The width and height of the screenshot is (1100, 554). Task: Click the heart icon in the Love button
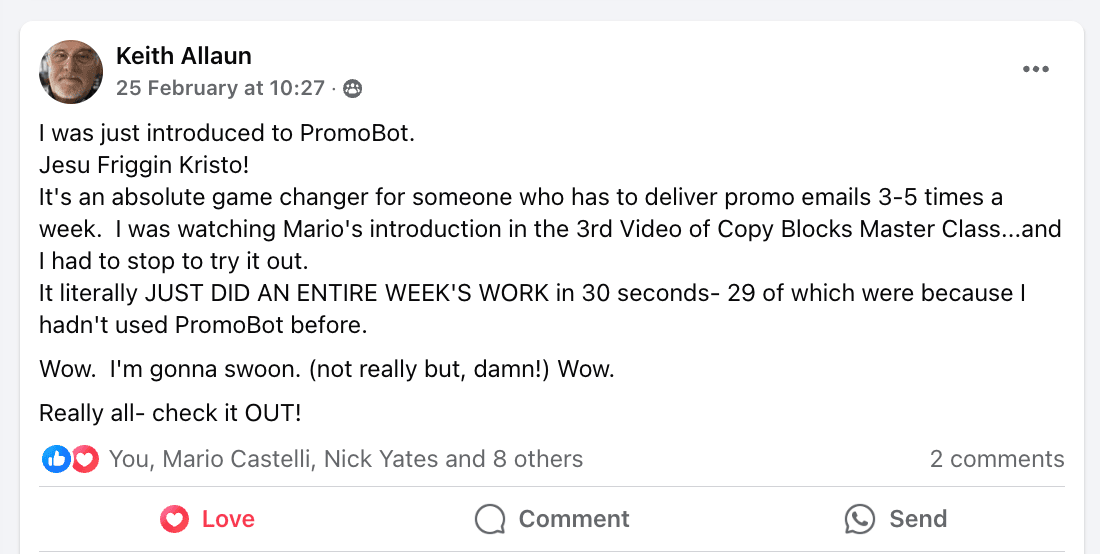pyautogui.click(x=175, y=519)
